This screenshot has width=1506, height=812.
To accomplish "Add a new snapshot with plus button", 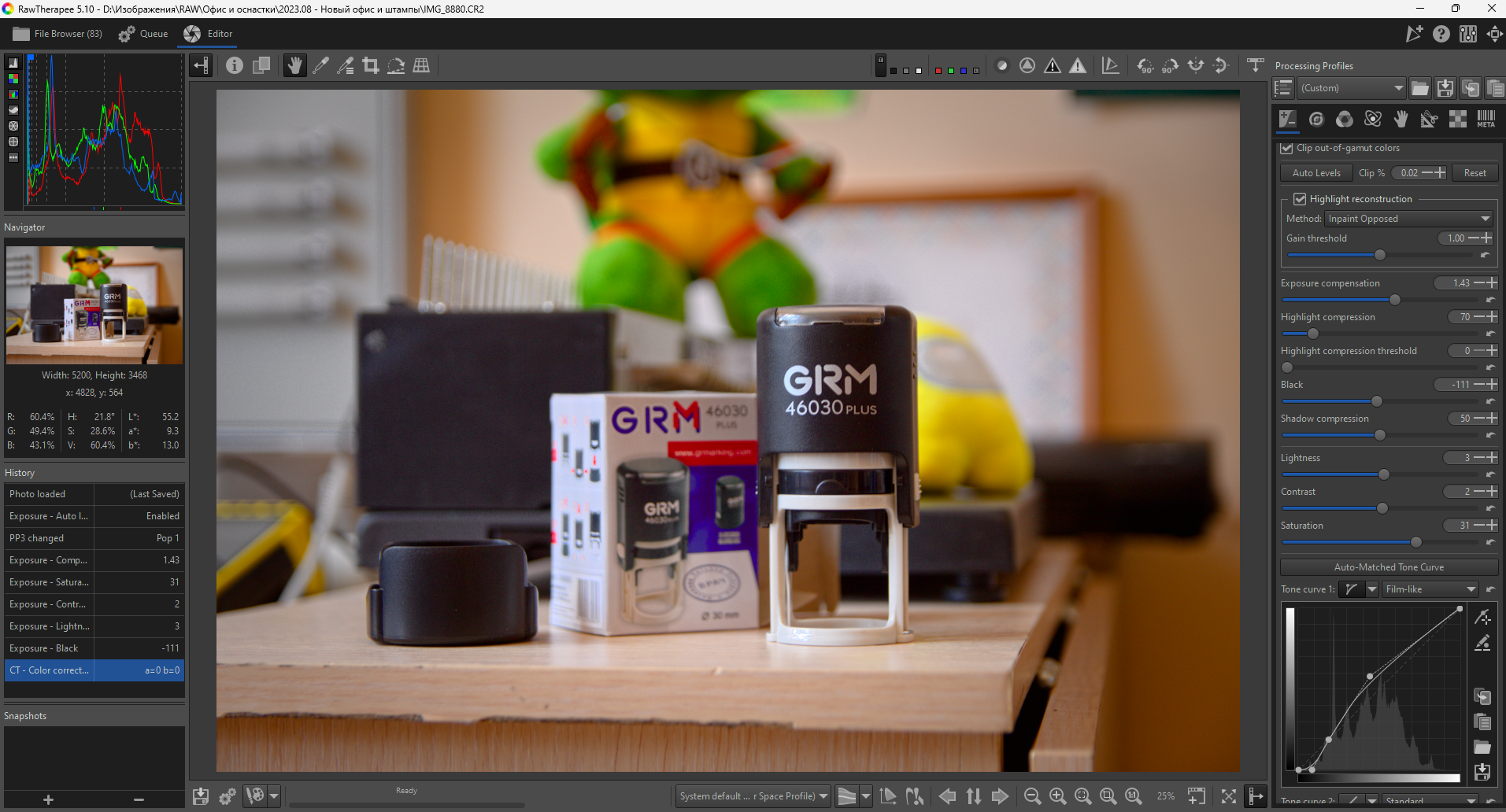I will (x=49, y=799).
